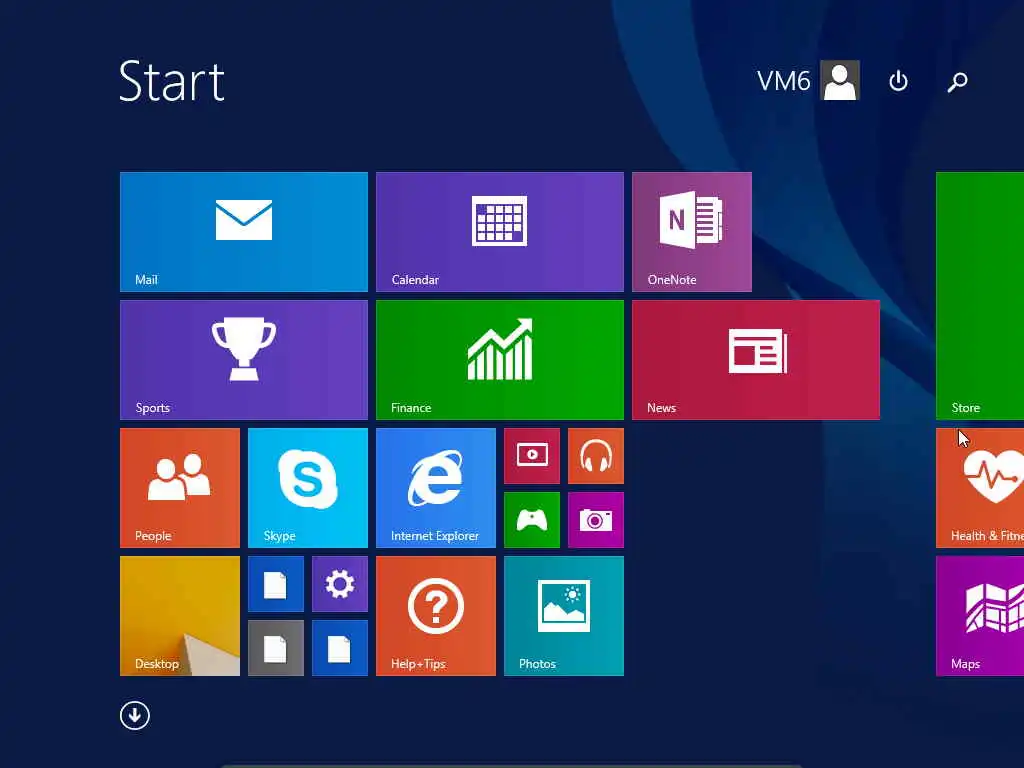
Task: Open the small Music headphones tile
Action: (596, 456)
